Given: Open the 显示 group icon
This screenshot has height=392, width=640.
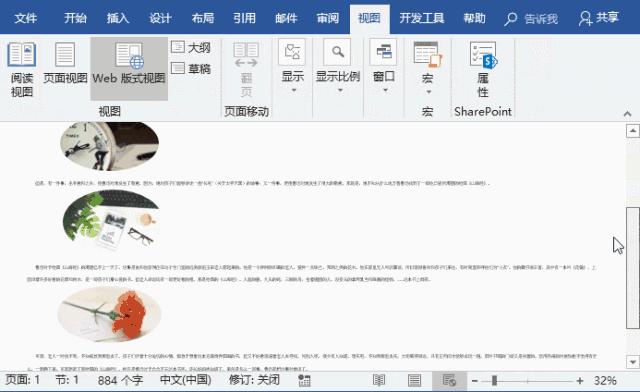Looking at the screenshot, I should [292, 52].
